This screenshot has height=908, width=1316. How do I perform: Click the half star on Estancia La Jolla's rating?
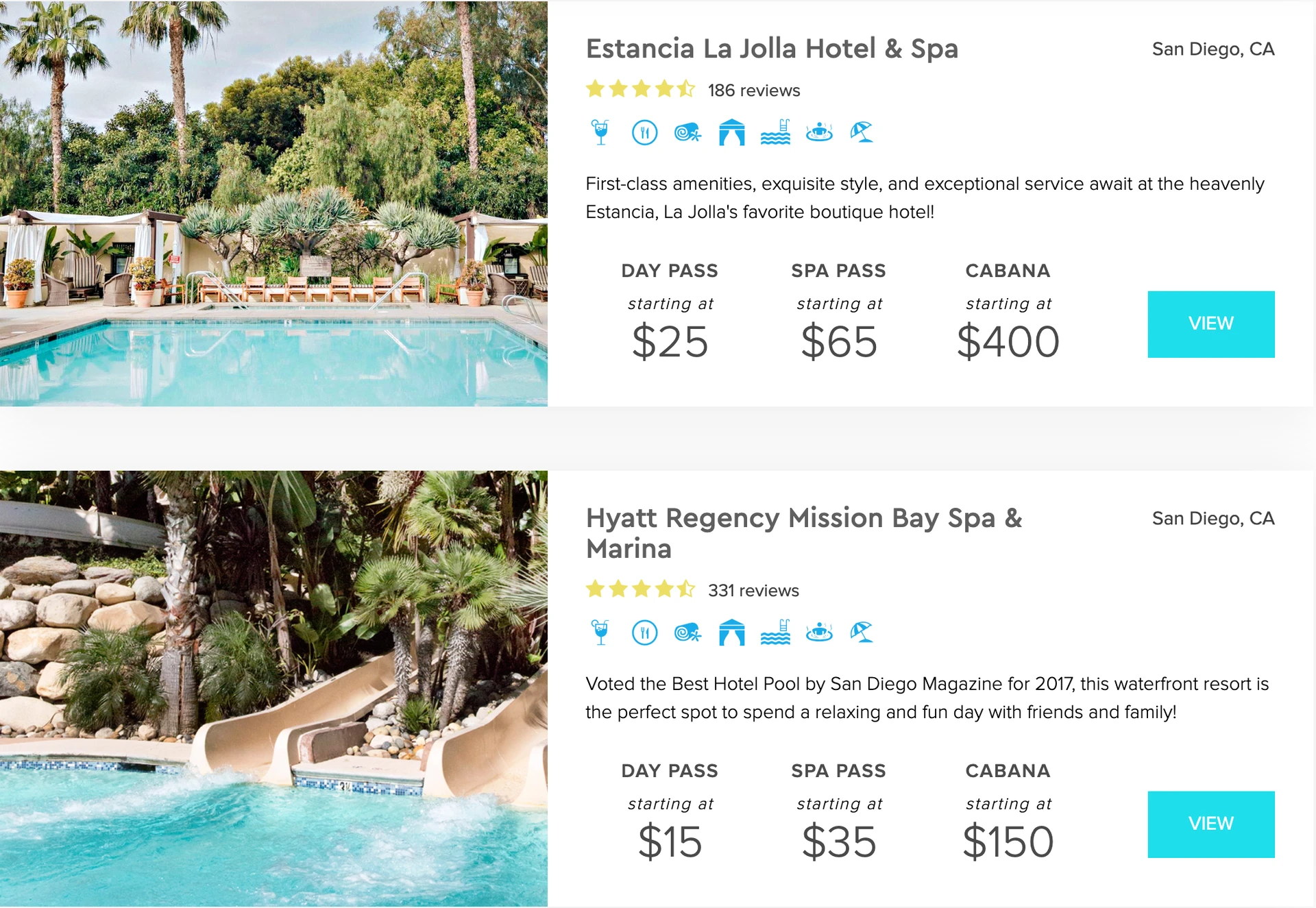click(685, 89)
